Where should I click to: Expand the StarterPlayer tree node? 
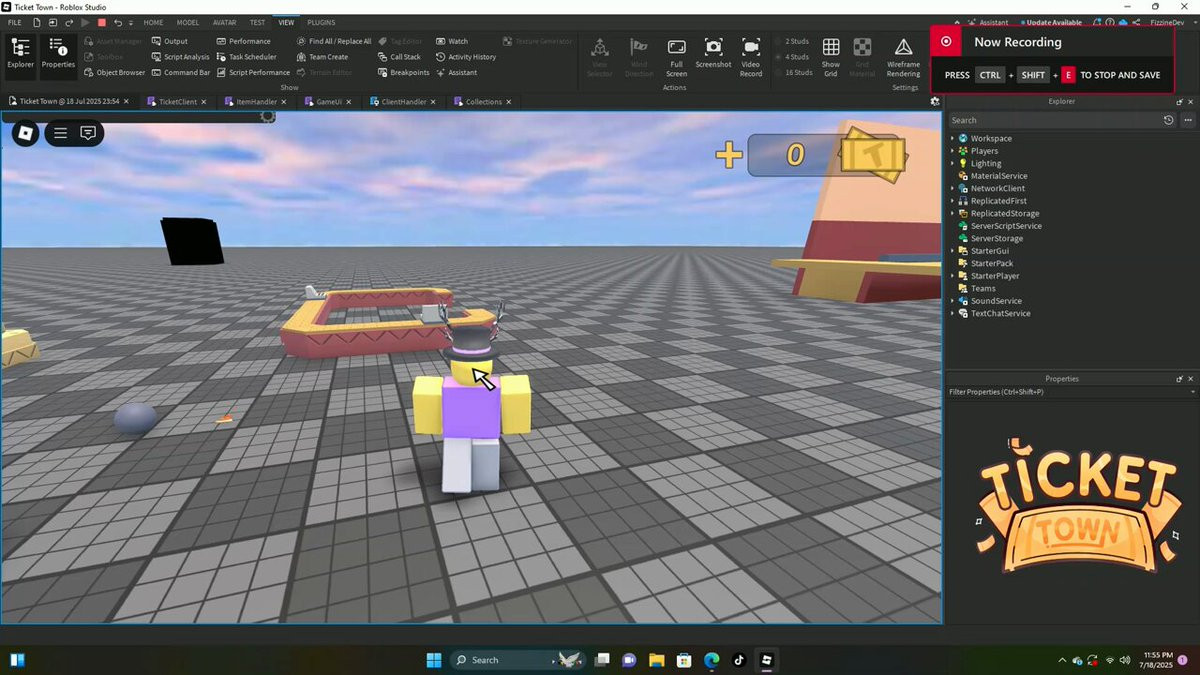click(952, 276)
